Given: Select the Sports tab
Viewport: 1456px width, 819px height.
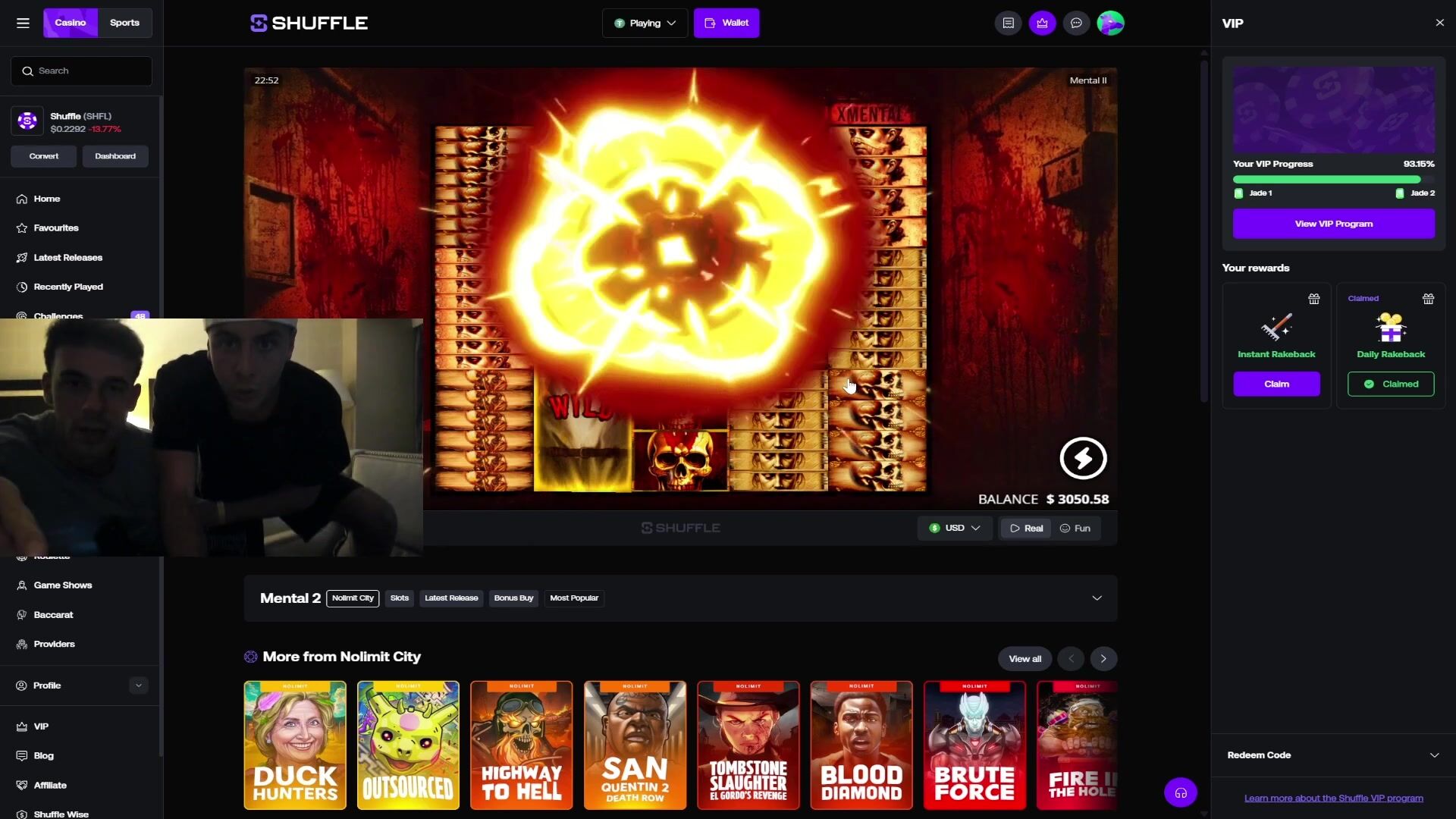Looking at the screenshot, I should (124, 23).
